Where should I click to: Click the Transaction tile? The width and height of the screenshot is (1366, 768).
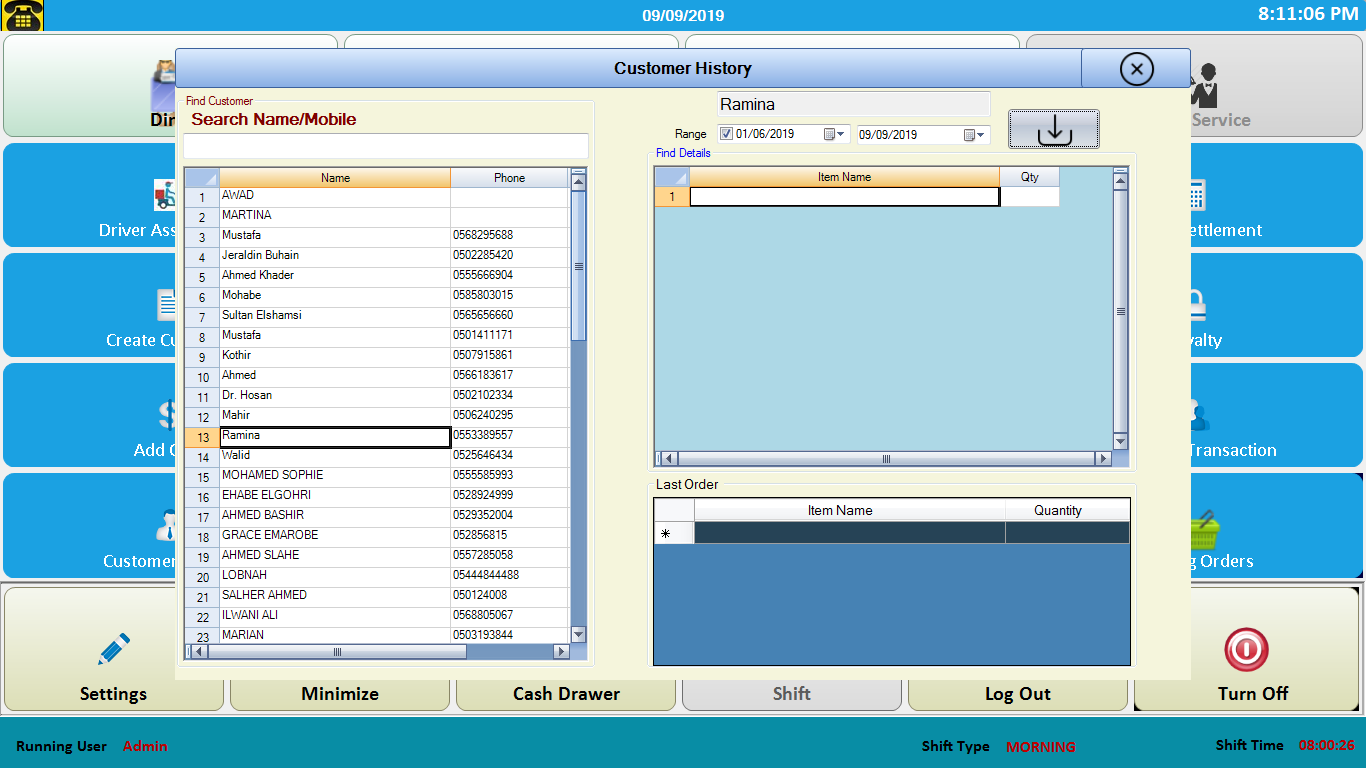point(1277,415)
